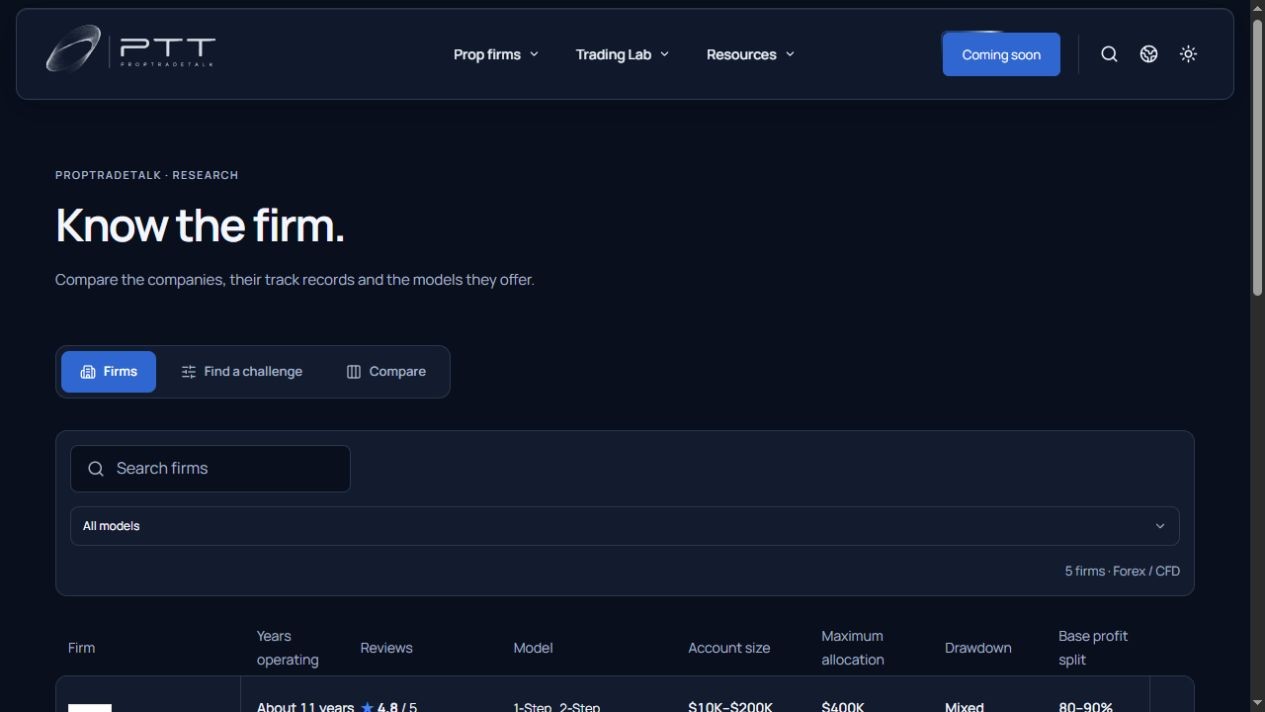
Task: Click the 'About 11 years' cell
Action: coord(305,706)
